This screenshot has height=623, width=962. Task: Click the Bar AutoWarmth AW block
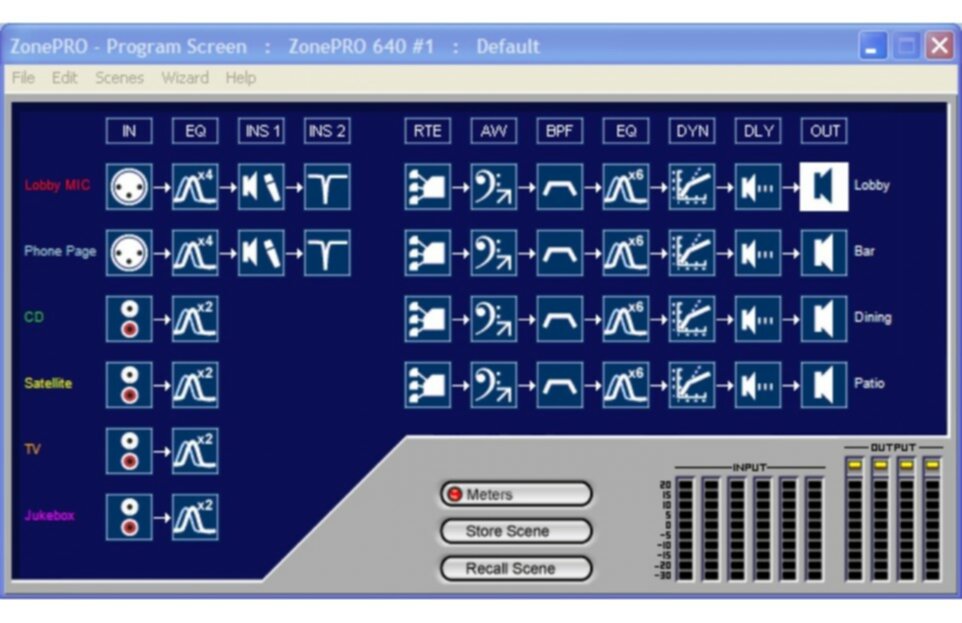click(493, 252)
